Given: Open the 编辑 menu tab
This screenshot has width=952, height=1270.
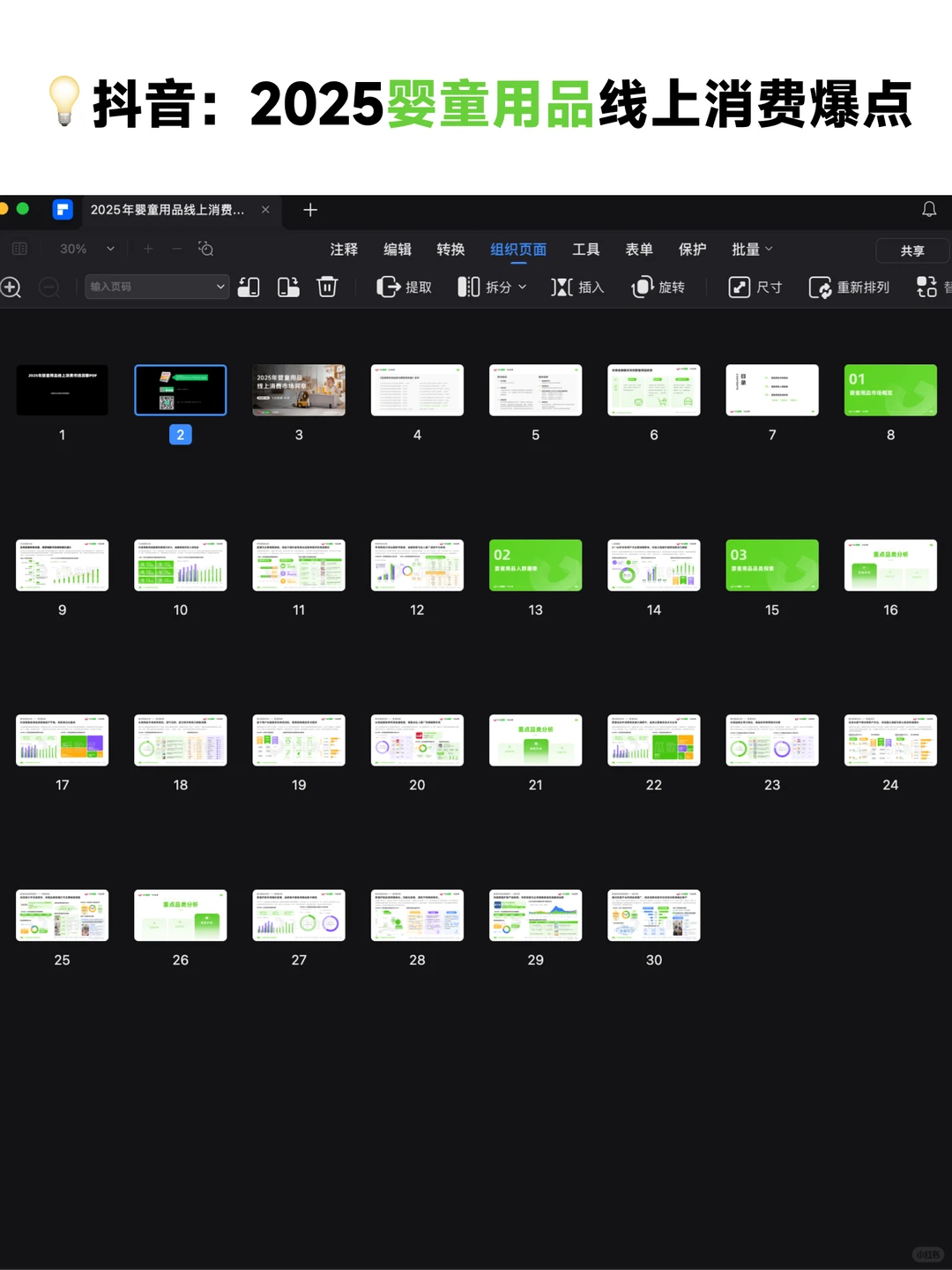Looking at the screenshot, I should [398, 250].
